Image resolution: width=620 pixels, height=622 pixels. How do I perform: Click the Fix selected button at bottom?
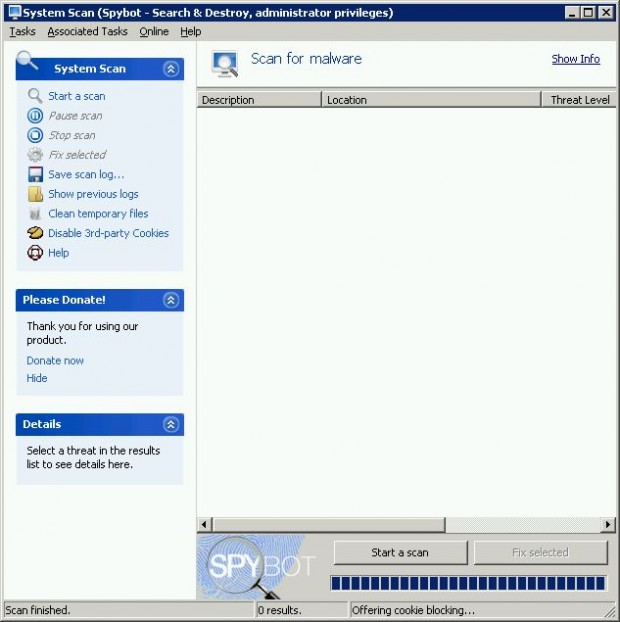pyautogui.click(x=540, y=553)
